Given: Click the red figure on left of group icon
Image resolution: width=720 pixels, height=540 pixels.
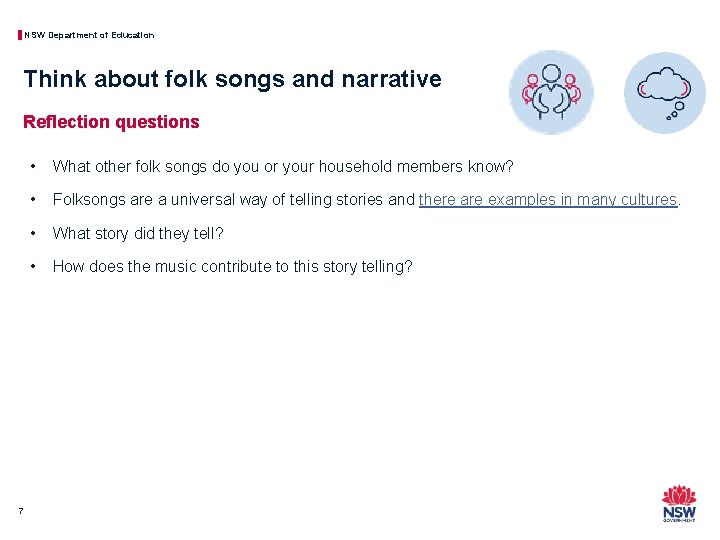Looking at the screenshot, I should click(x=531, y=88).
